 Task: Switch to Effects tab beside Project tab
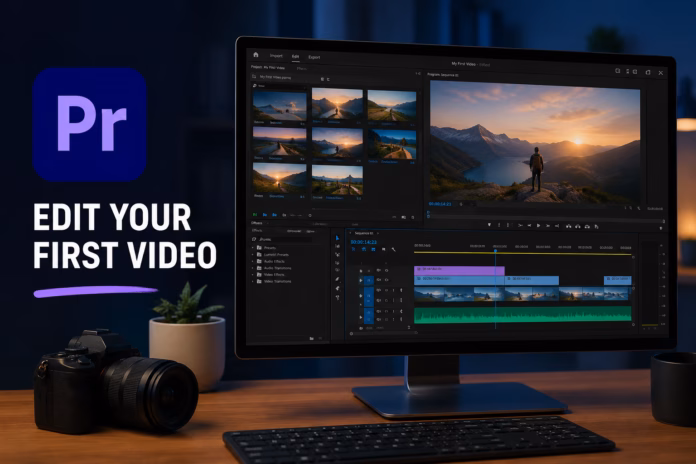[x=302, y=69]
